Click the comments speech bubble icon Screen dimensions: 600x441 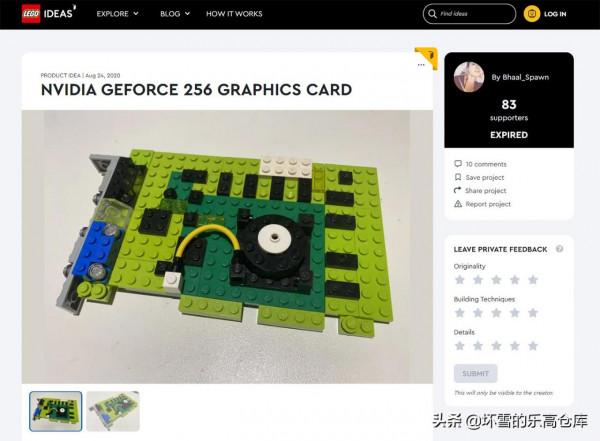pyautogui.click(x=458, y=163)
